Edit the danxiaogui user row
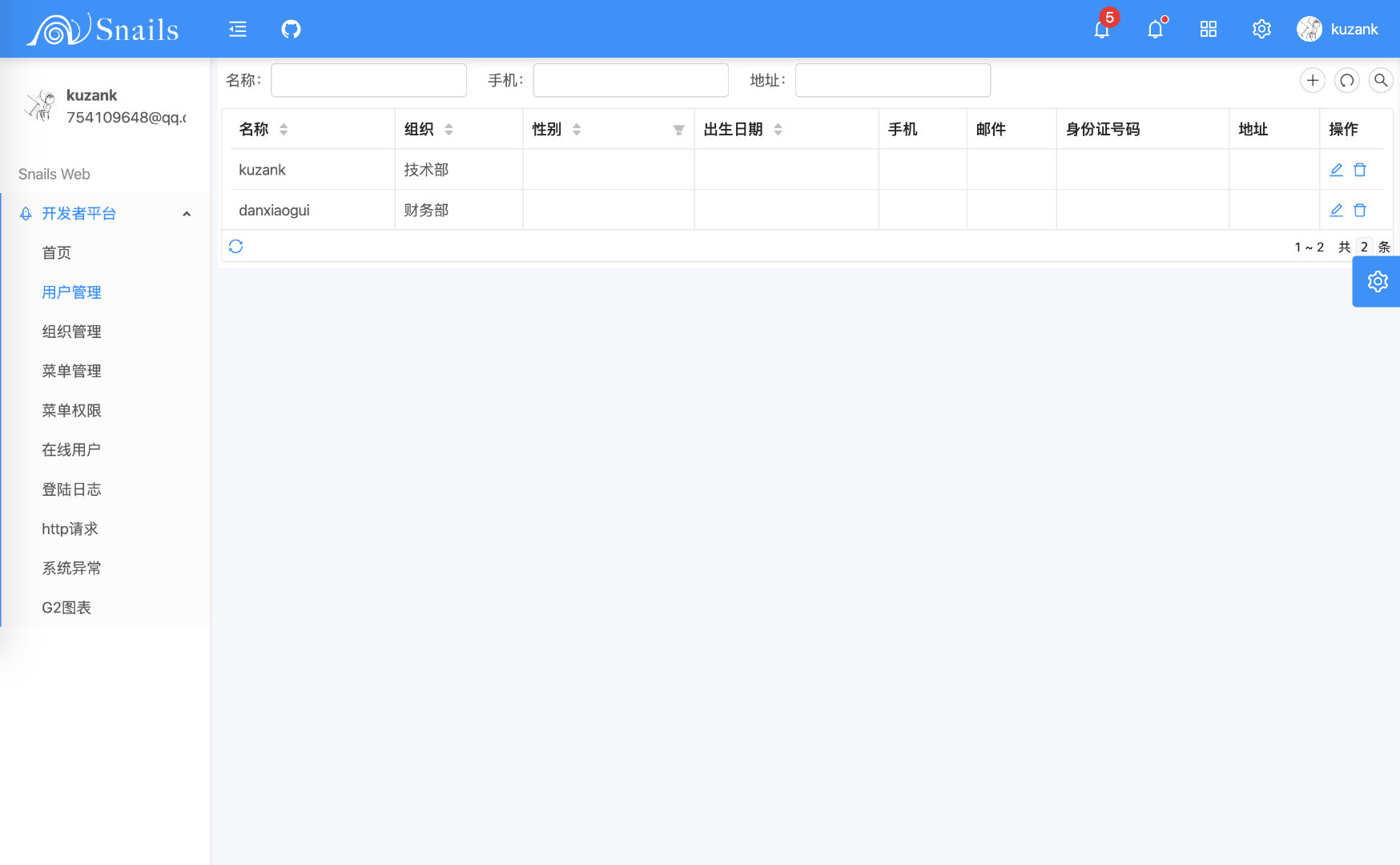 (x=1336, y=210)
